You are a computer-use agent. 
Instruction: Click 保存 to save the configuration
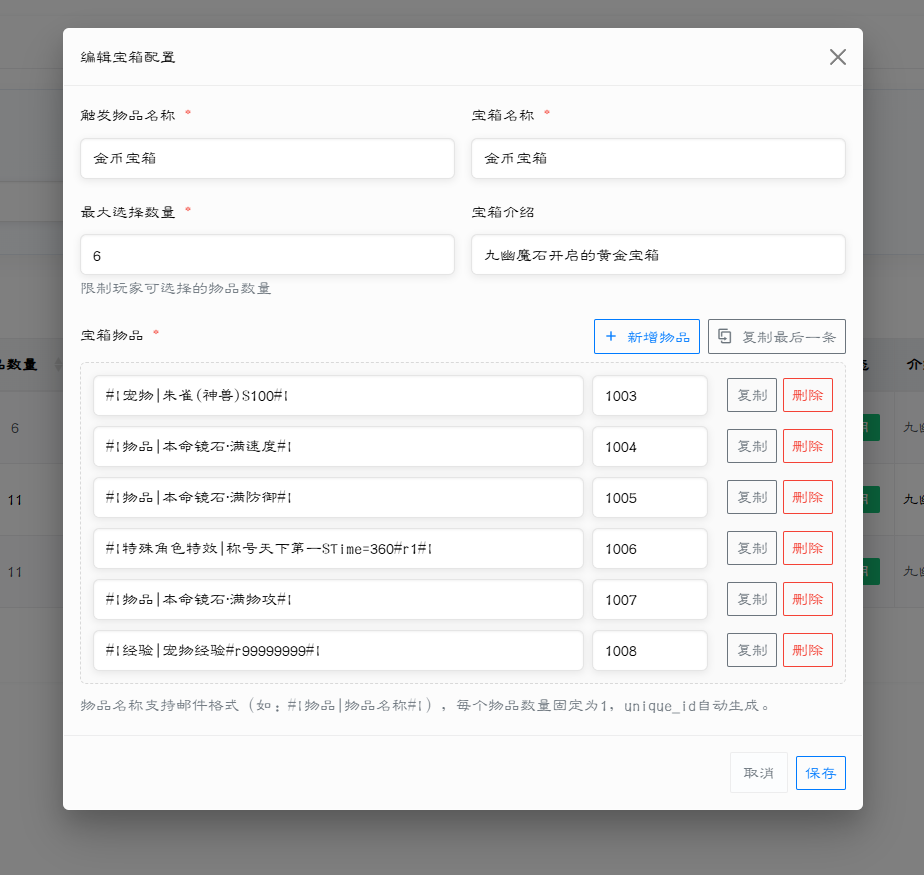820,773
